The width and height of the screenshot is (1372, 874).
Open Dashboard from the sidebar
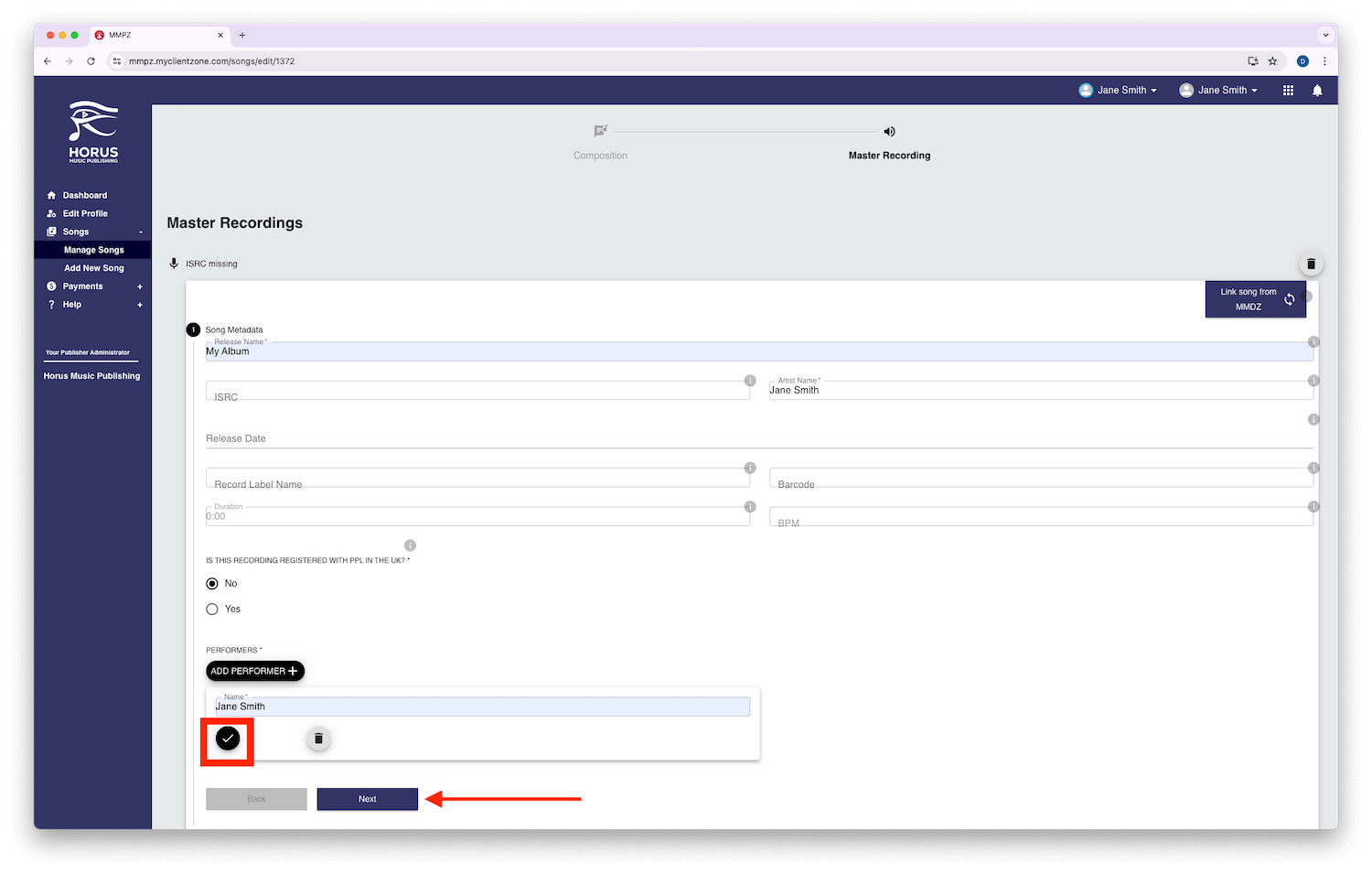click(84, 195)
